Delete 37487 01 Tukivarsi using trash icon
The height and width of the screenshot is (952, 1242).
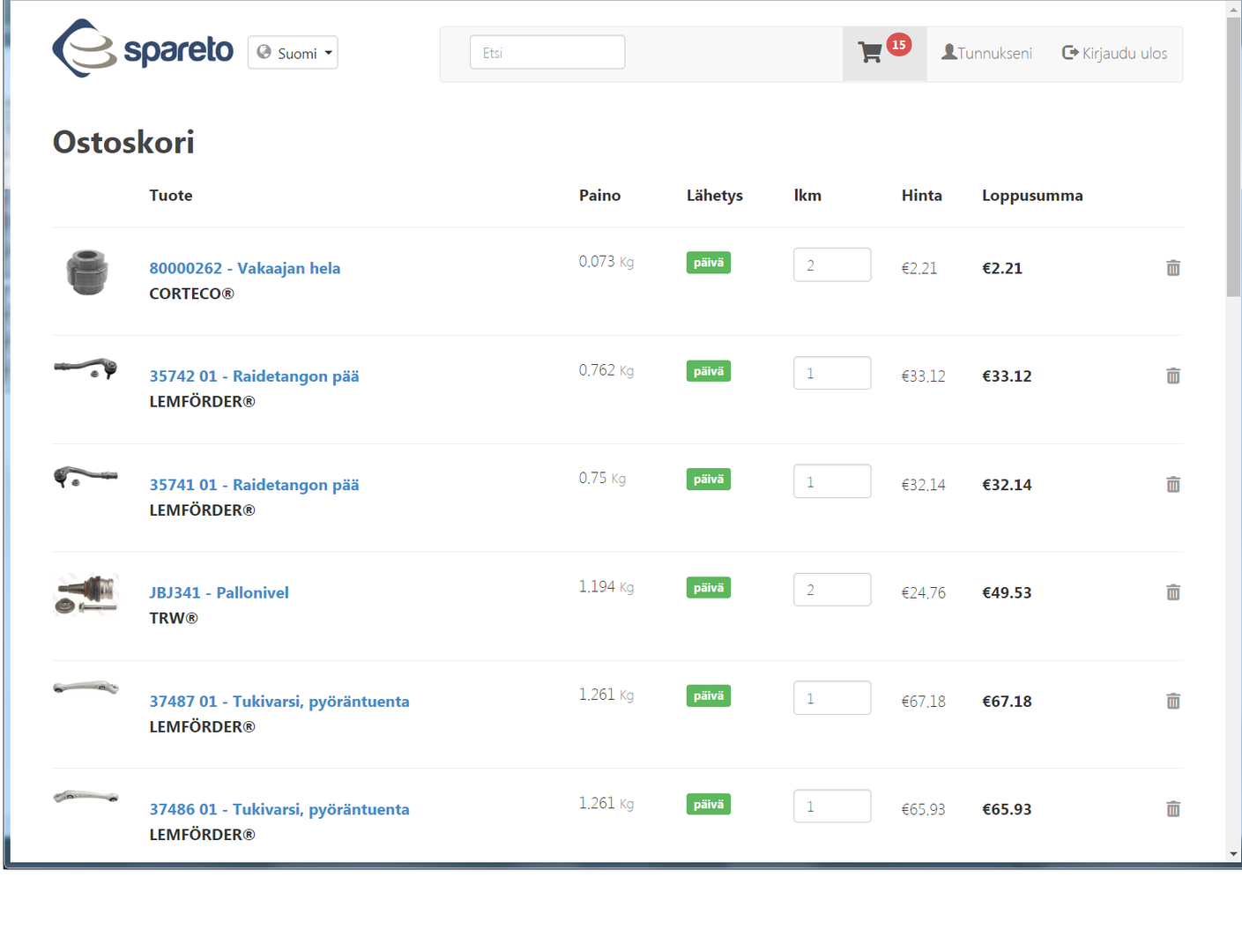1172,701
